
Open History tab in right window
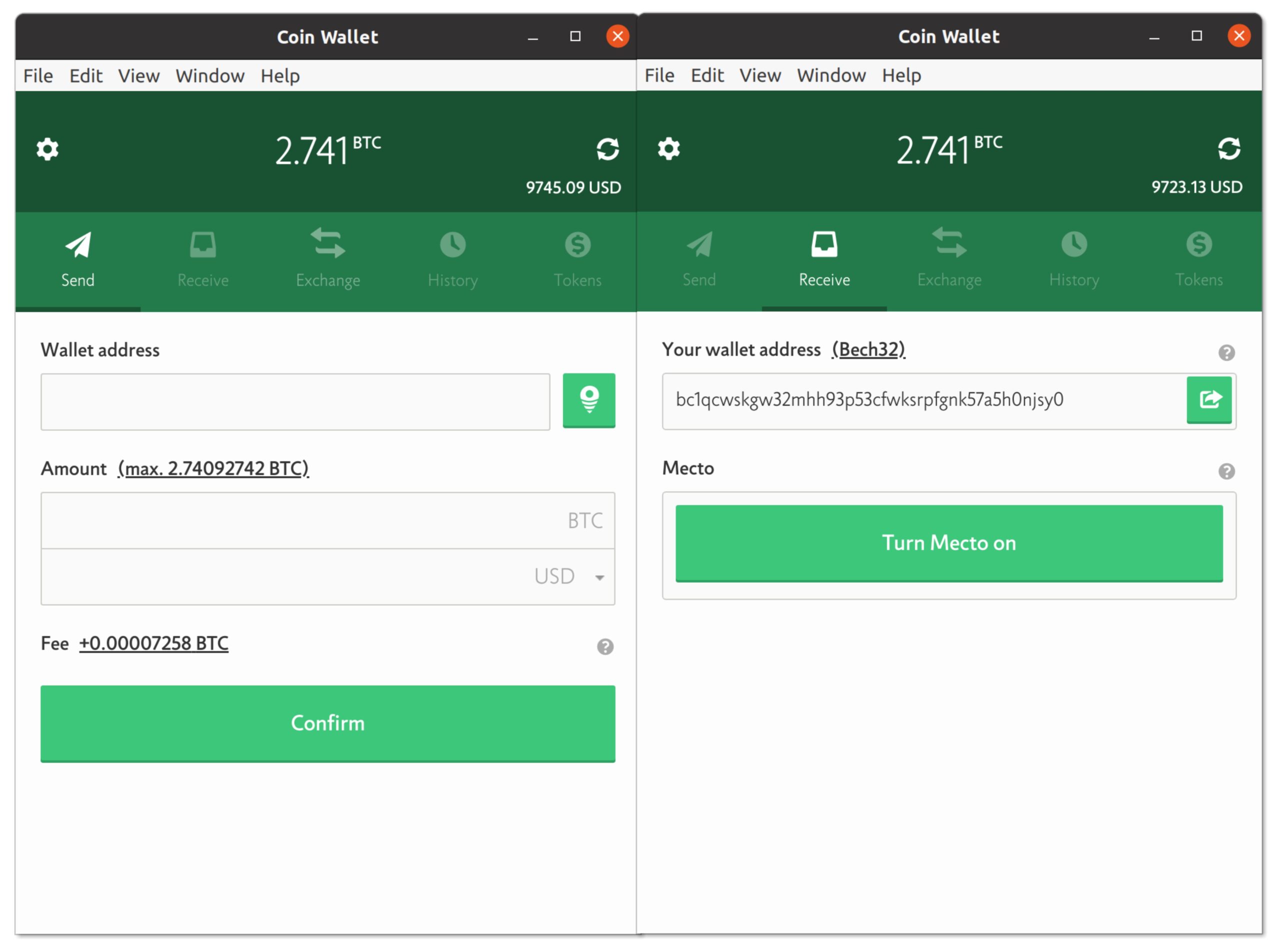tap(1074, 260)
